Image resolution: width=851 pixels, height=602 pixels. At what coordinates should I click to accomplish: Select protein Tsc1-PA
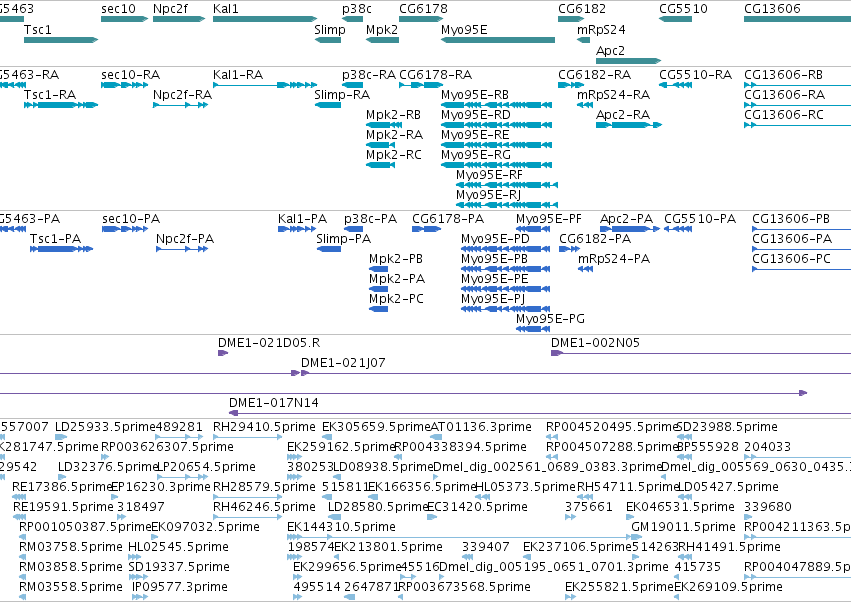coord(61,249)
